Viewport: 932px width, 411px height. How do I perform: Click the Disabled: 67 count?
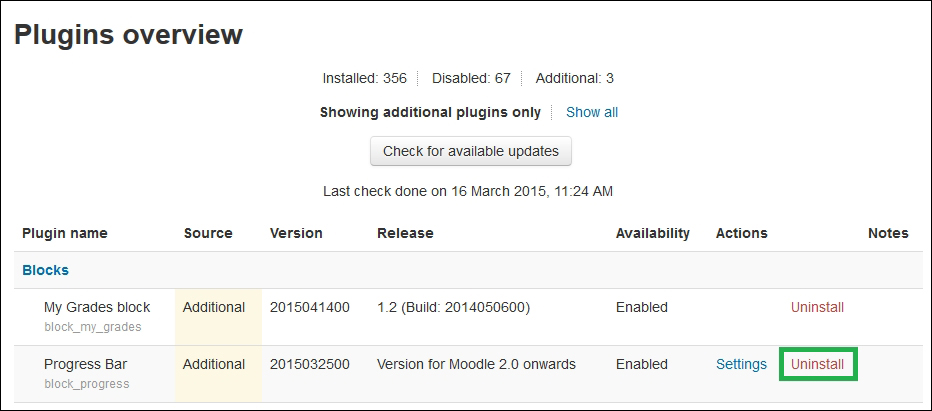pos(471,78)
